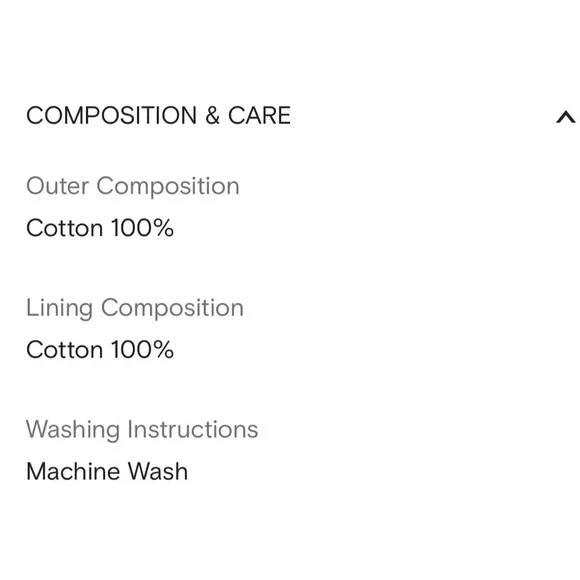
Task: Click the COMPOSITION & CARE heading
Action: tap(158, 115)
